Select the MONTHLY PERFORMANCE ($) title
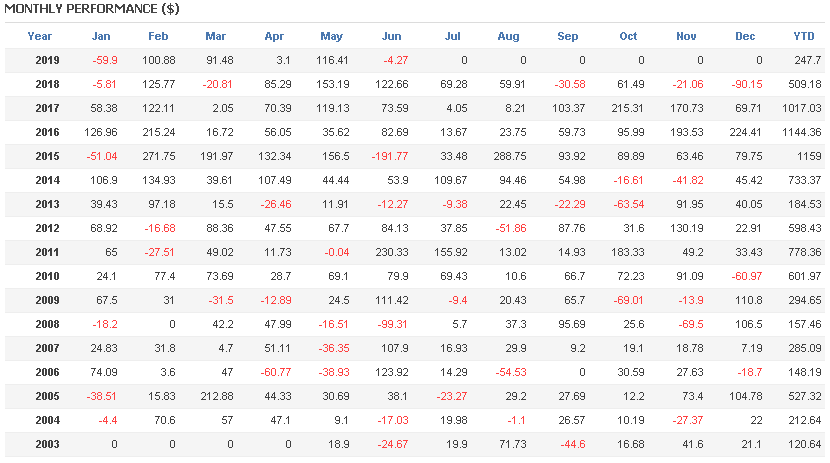The height and width of the screenshot is (463, 830). pyautogui.click(x=92, y=8)
